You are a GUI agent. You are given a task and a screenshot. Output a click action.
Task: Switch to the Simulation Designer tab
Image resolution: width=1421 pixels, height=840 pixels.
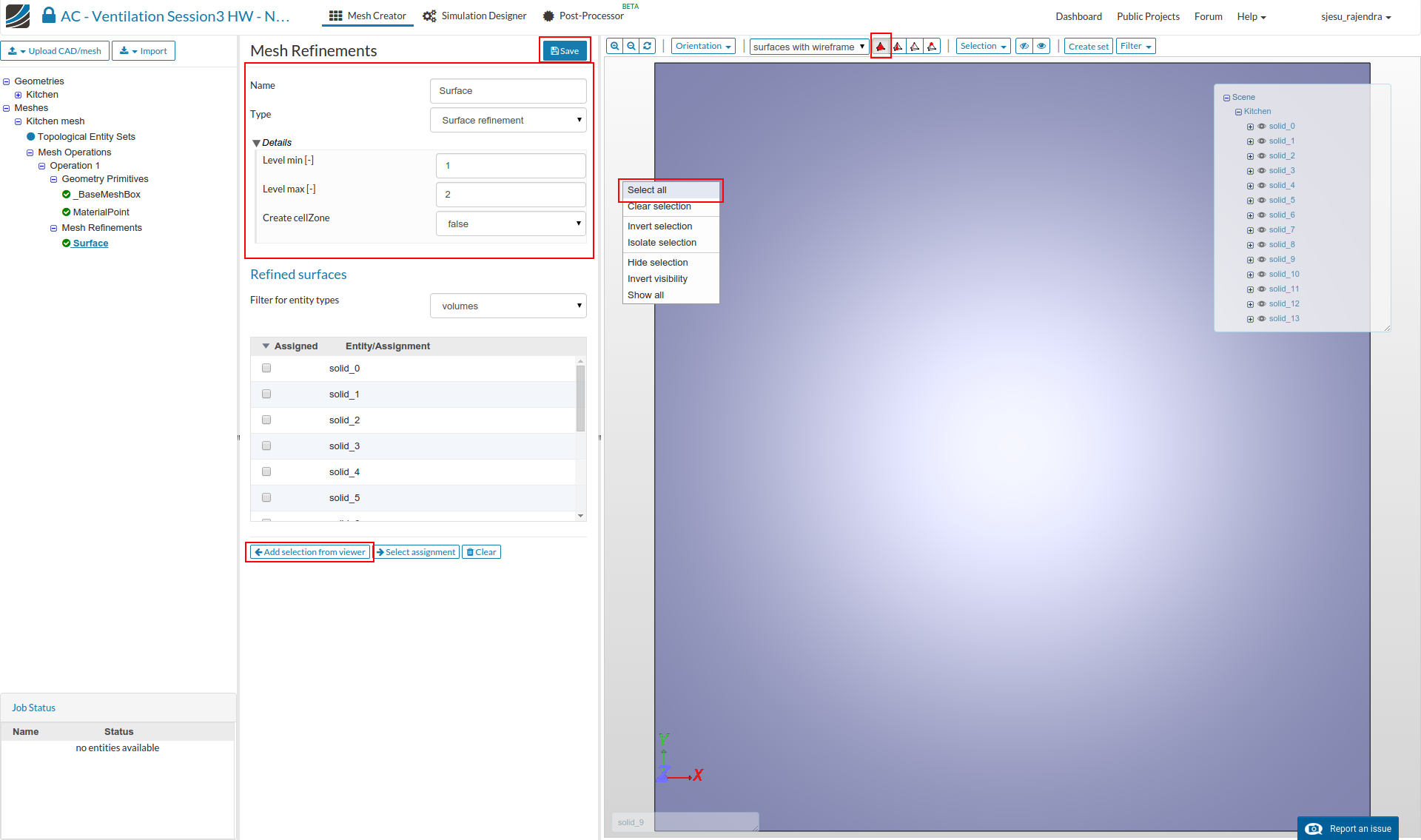[474, 16]
